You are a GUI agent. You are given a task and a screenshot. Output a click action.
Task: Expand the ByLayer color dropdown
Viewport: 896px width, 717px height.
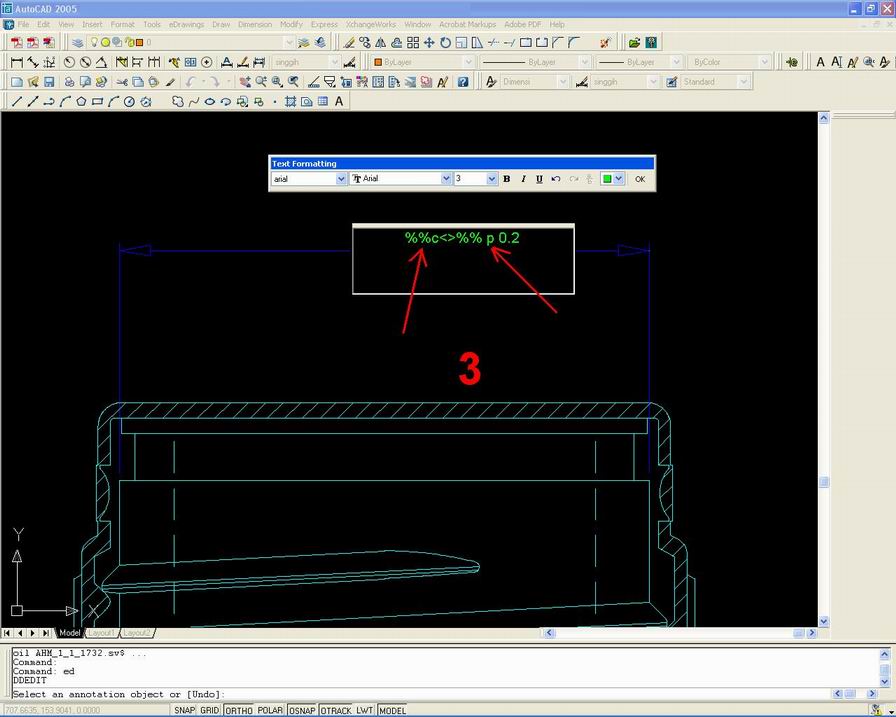pyautogui.click(x=466, y=61)
